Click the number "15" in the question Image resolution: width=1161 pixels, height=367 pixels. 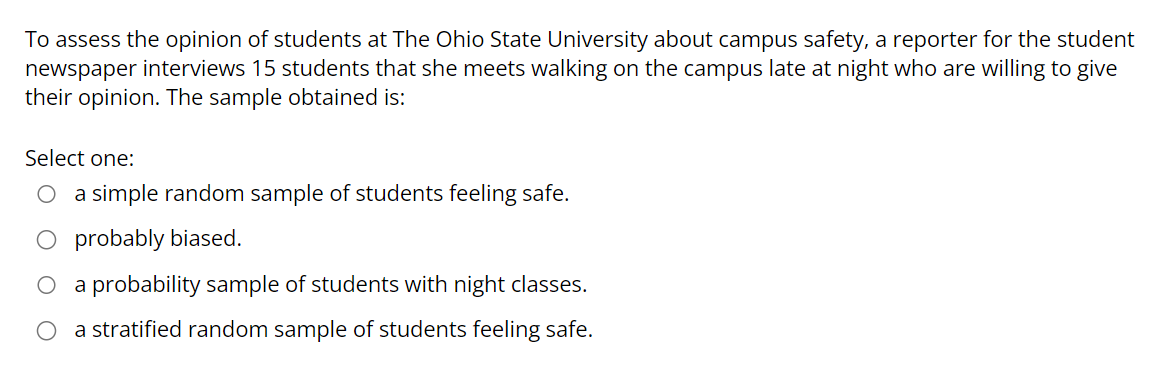(264, 69)
